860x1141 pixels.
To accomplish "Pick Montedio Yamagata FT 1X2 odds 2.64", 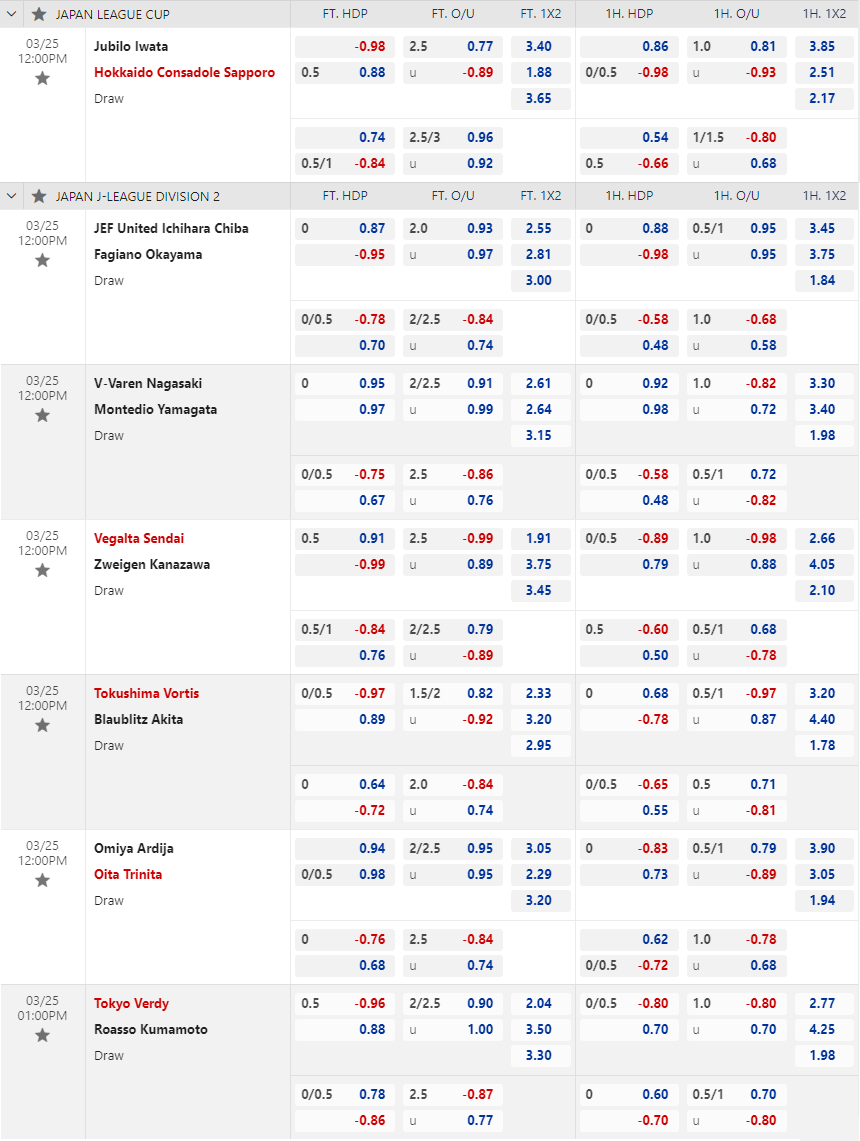I will 541,409.
